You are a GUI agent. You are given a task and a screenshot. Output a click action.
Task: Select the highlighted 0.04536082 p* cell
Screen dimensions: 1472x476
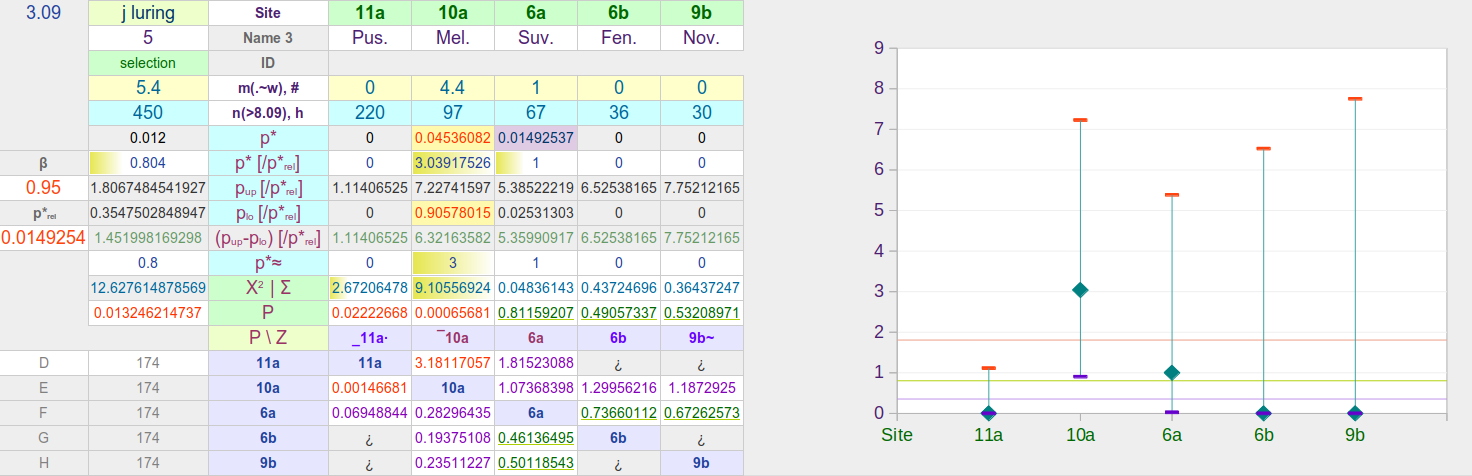(x=453, y=138)
